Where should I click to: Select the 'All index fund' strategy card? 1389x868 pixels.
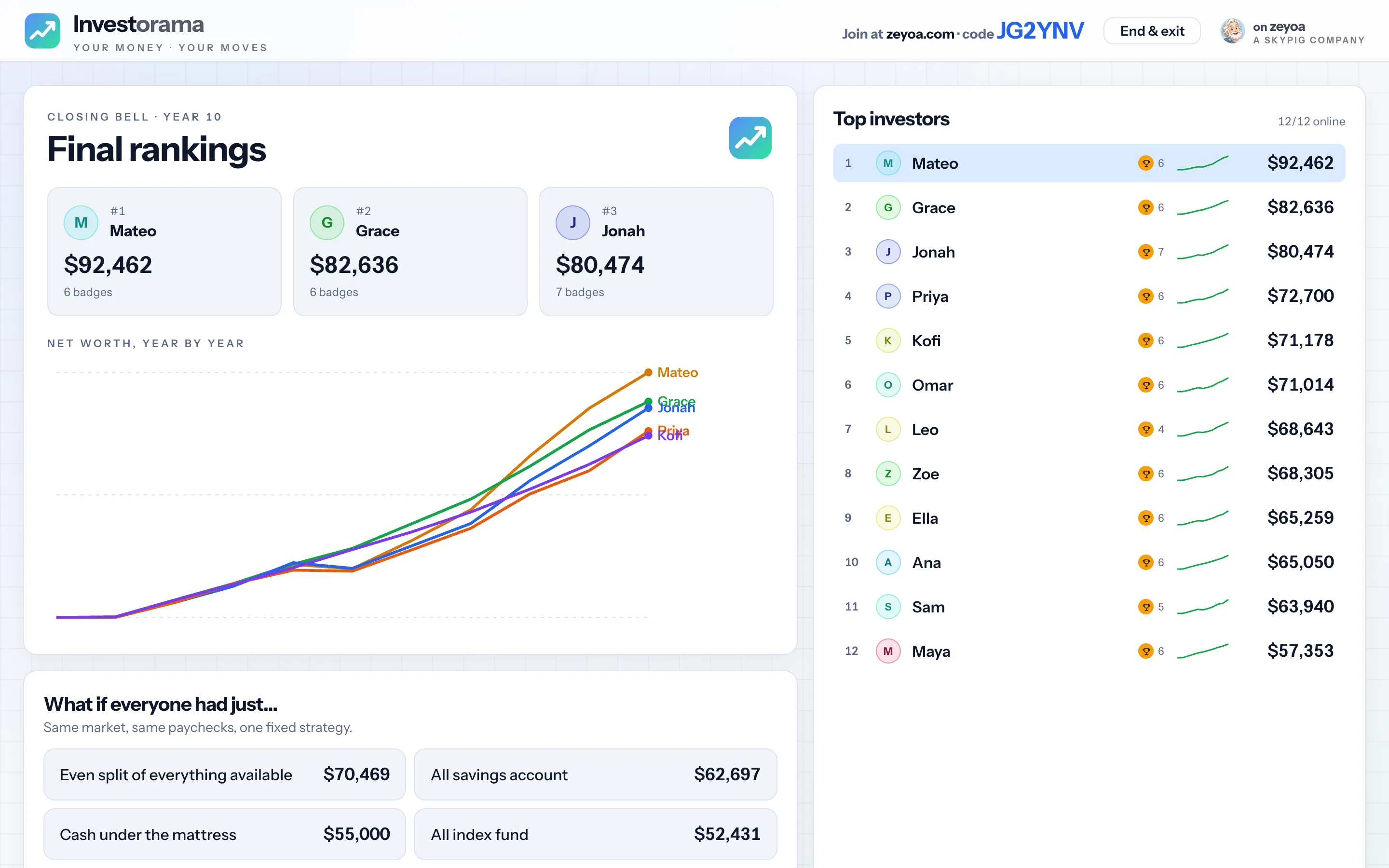595,834
